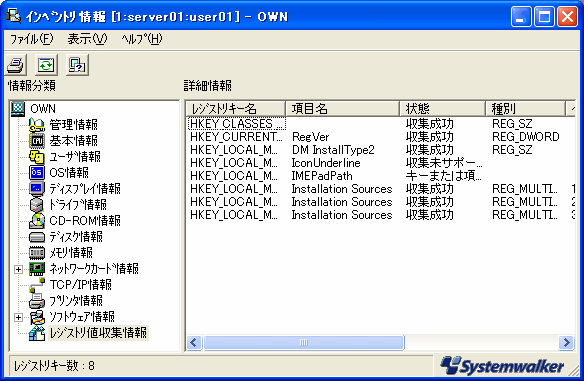Screen dimensions: 584x381
Task: Click the horizontal scrollbar left arrow
Action: coord(194,342)
